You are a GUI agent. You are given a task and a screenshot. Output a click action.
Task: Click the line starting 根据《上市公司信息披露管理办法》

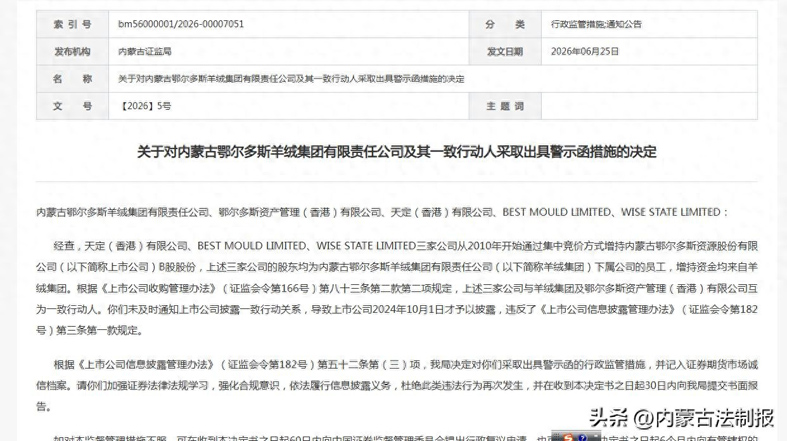(406, 365)
